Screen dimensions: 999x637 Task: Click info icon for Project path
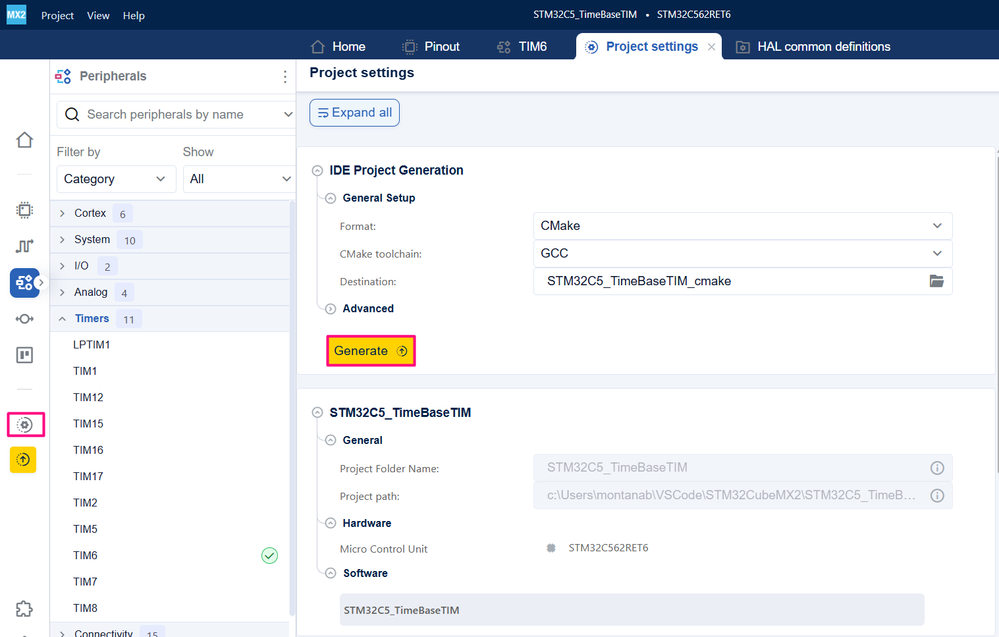coord(937,496)
